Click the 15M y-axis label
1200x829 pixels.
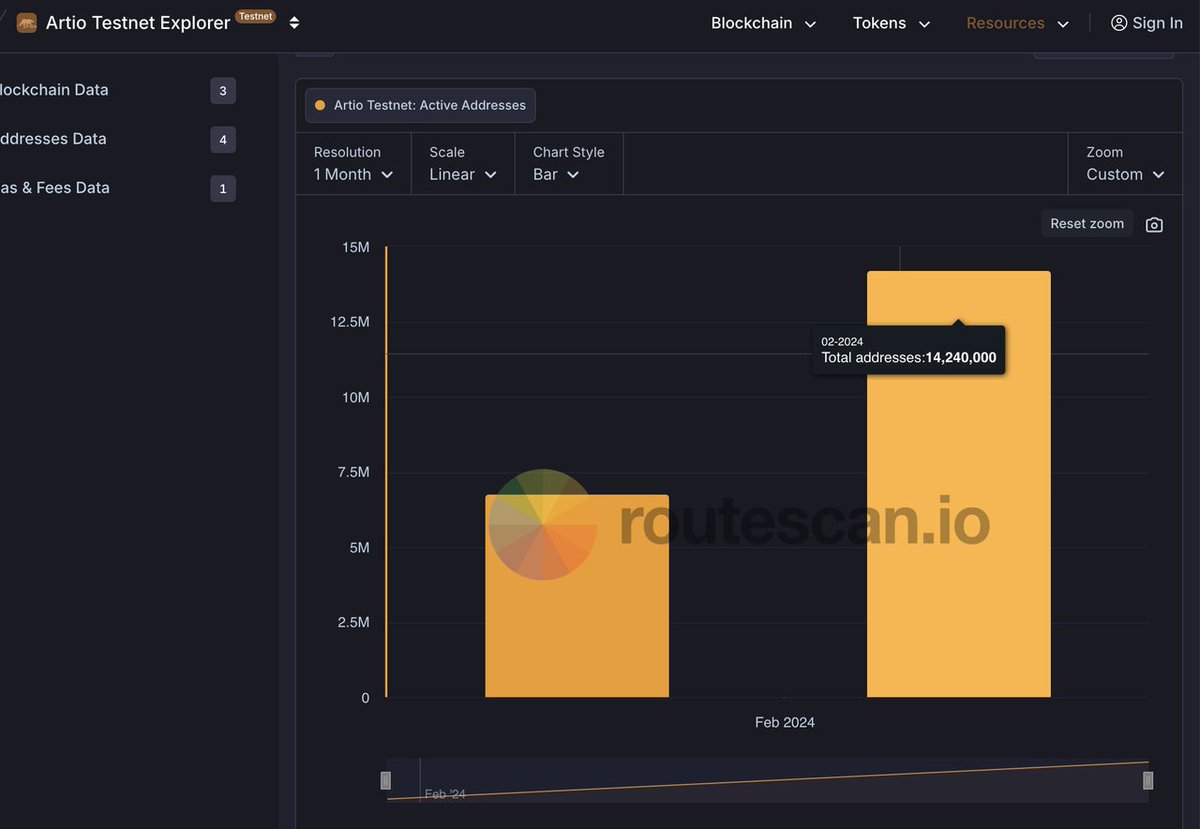pyautogui.click(x=356, y=247)
